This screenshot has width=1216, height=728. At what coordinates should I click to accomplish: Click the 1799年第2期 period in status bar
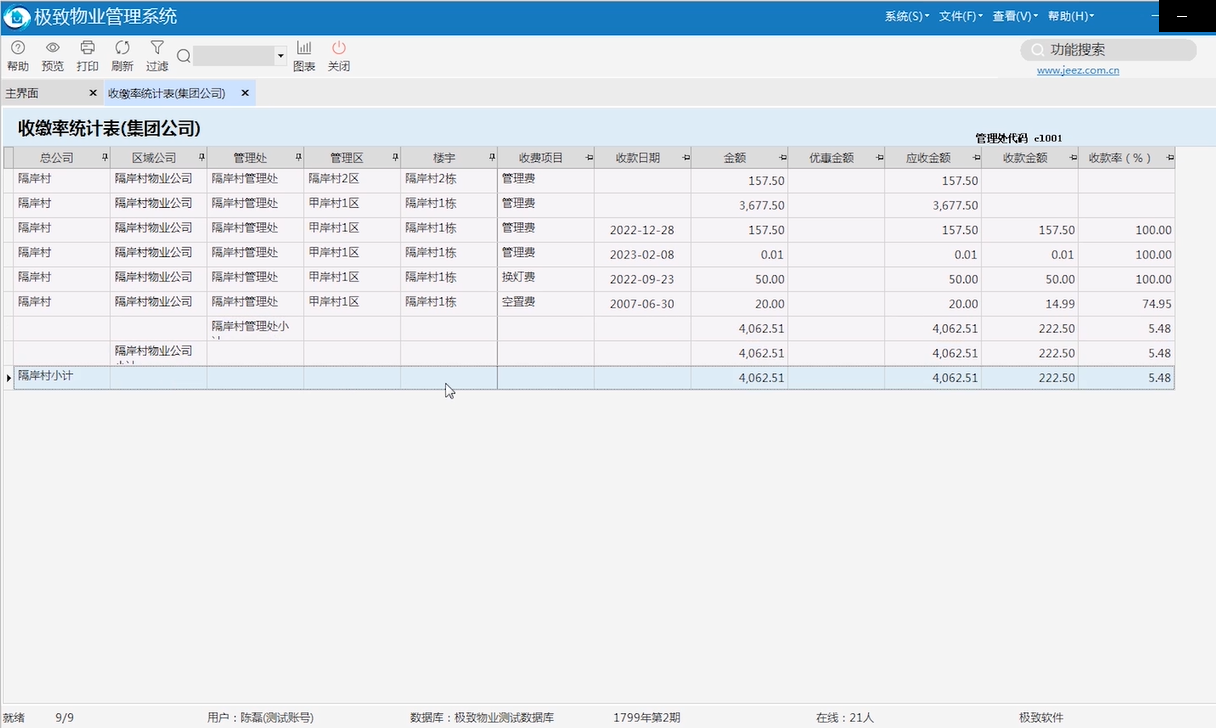point(647,717)
